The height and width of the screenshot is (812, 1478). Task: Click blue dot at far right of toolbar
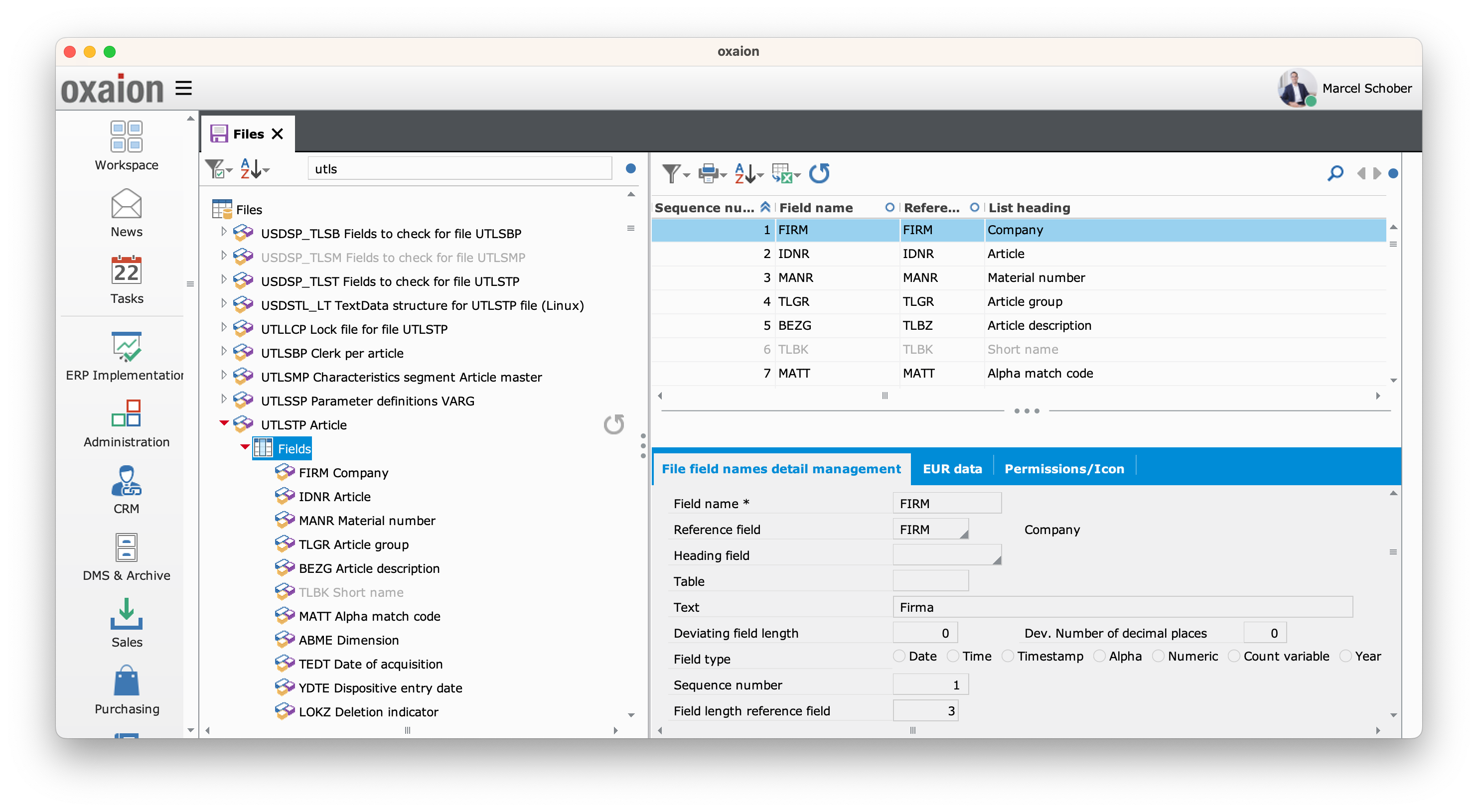pos(1392,173)
